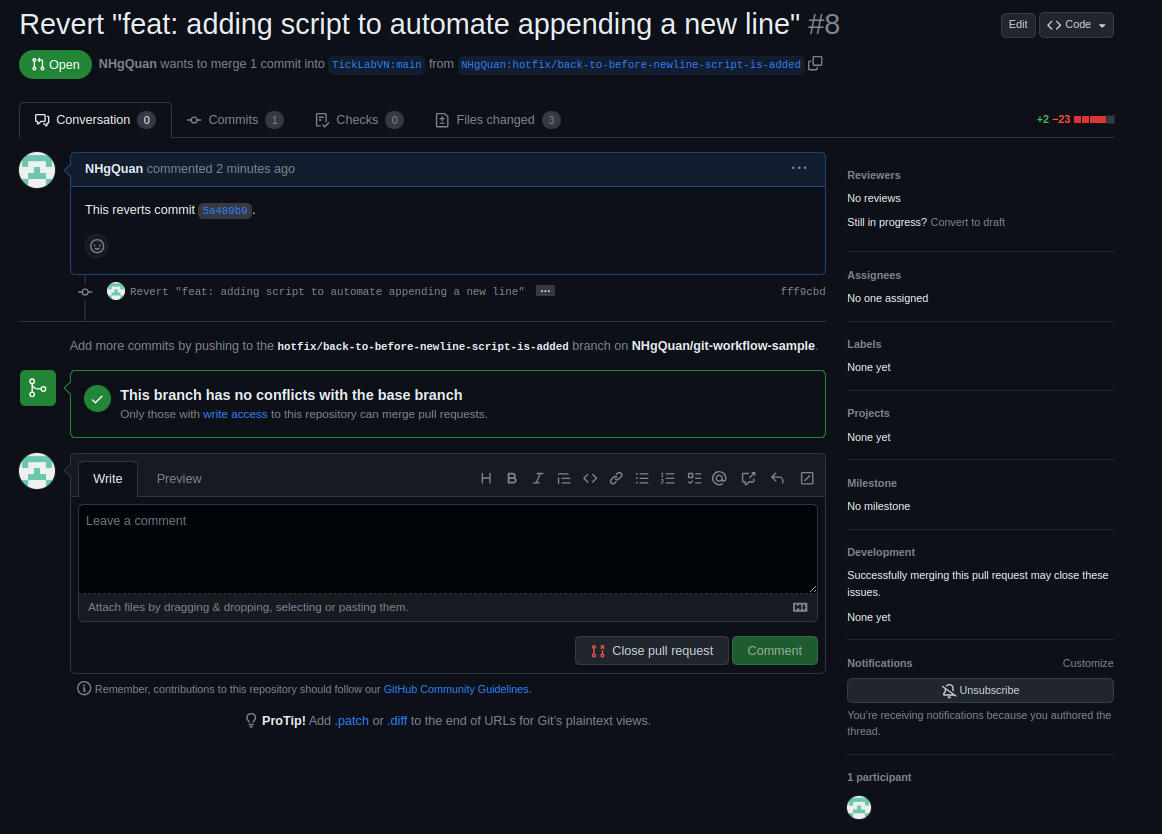Viewport: 1162px width, 834px height.
Task: Insert saved reply arrow icon
Action: pyautogui.click(x=777, y=479)
